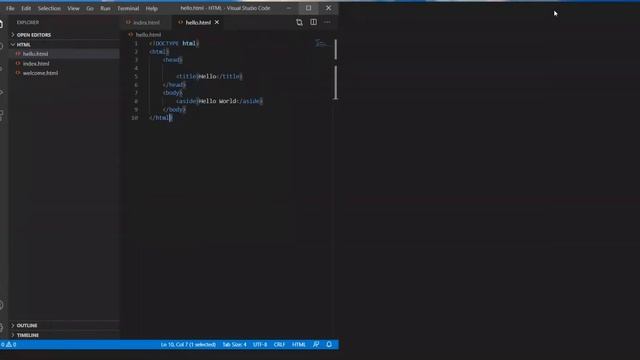
Task: Select the UTF-8 encoding indicator
Action: point(260,344)
